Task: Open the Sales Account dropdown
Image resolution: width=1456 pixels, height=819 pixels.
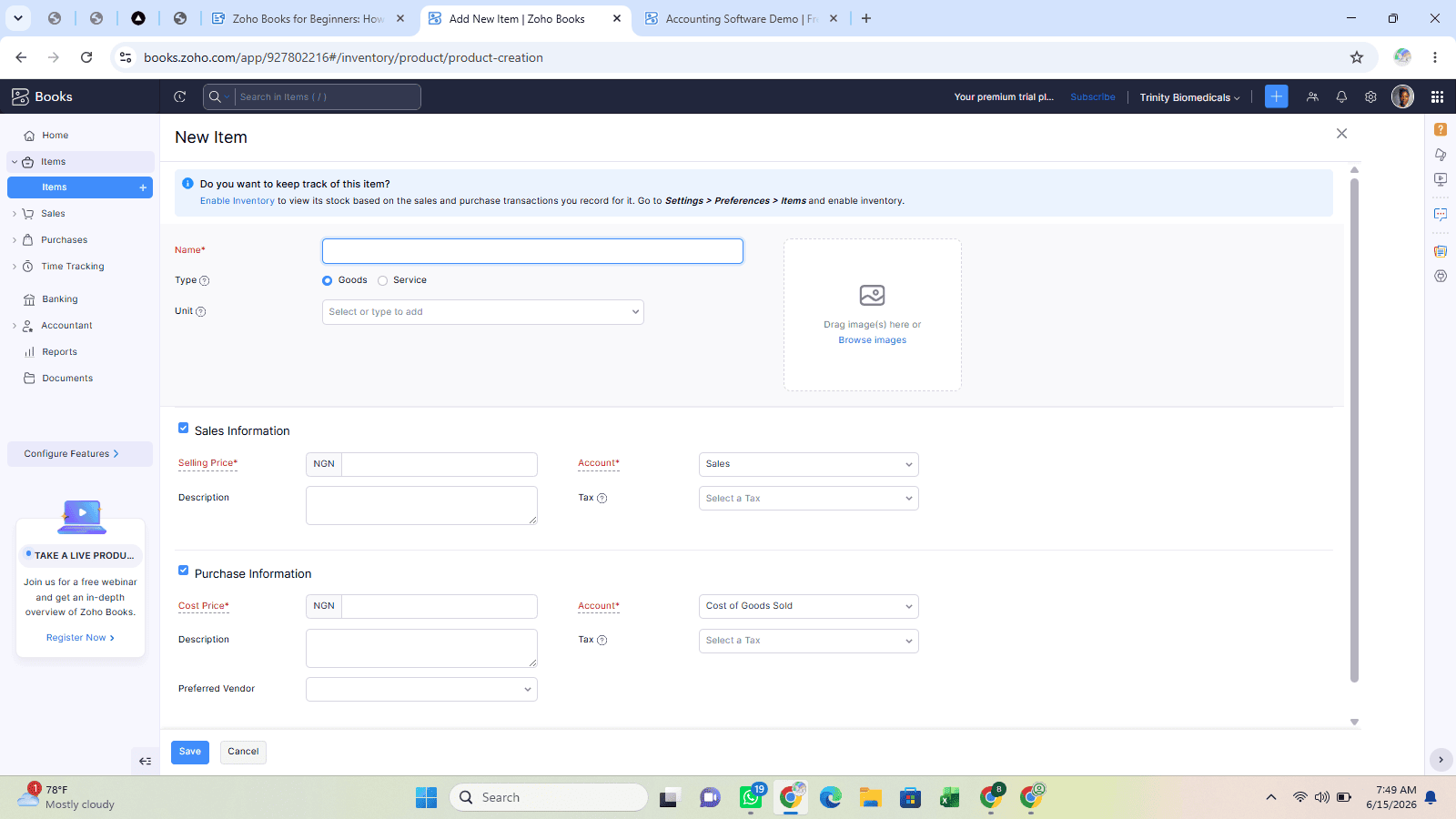Action: [809, 464]
